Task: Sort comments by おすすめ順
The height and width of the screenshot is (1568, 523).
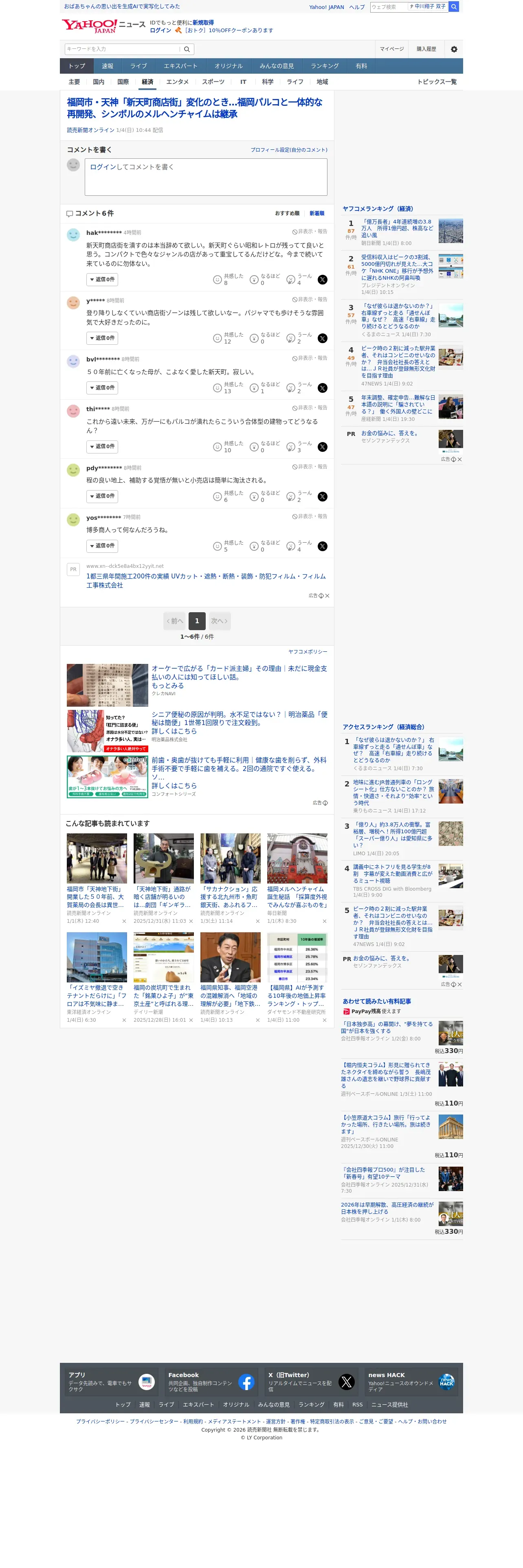Action: coord(287,214)
